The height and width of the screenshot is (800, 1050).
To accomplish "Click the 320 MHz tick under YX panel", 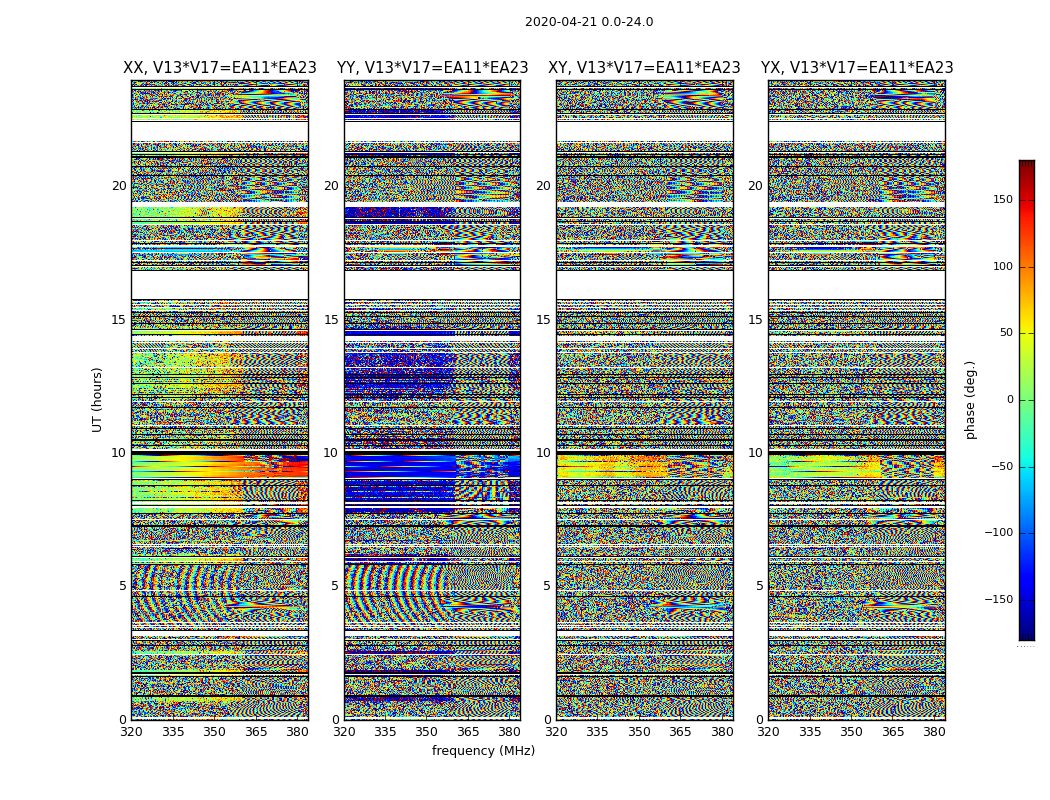I will tap(769, 732).
